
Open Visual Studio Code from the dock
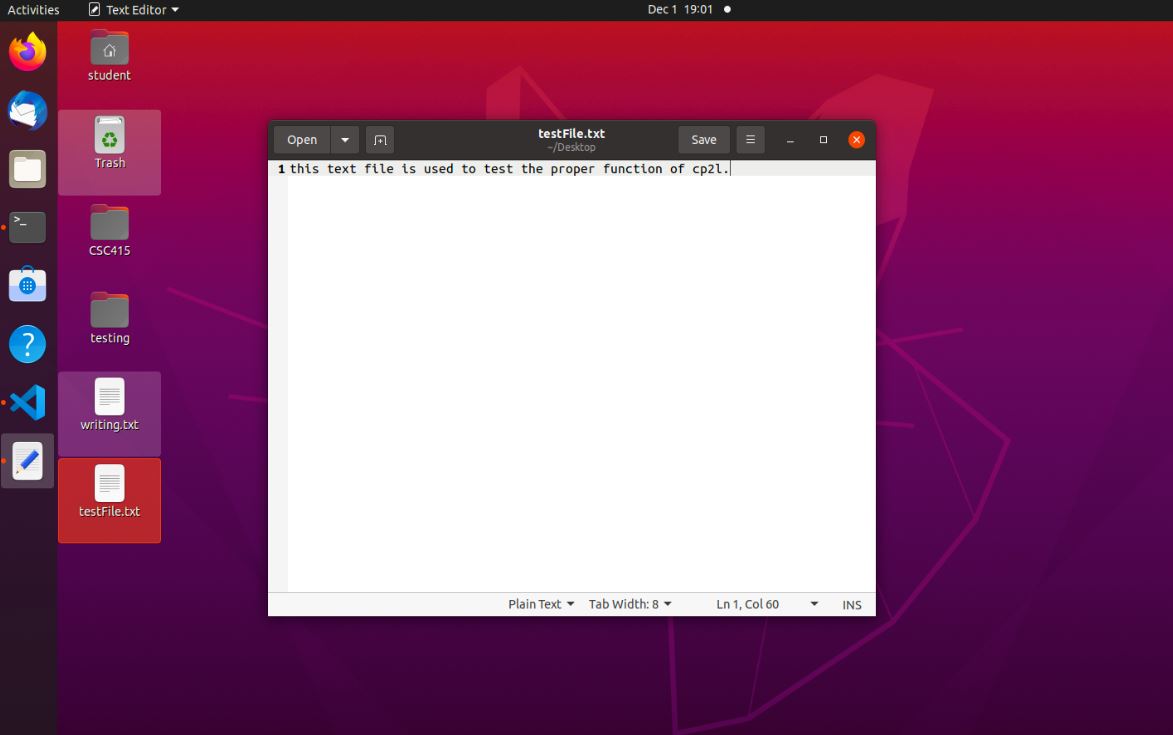(x=28, y=403)
